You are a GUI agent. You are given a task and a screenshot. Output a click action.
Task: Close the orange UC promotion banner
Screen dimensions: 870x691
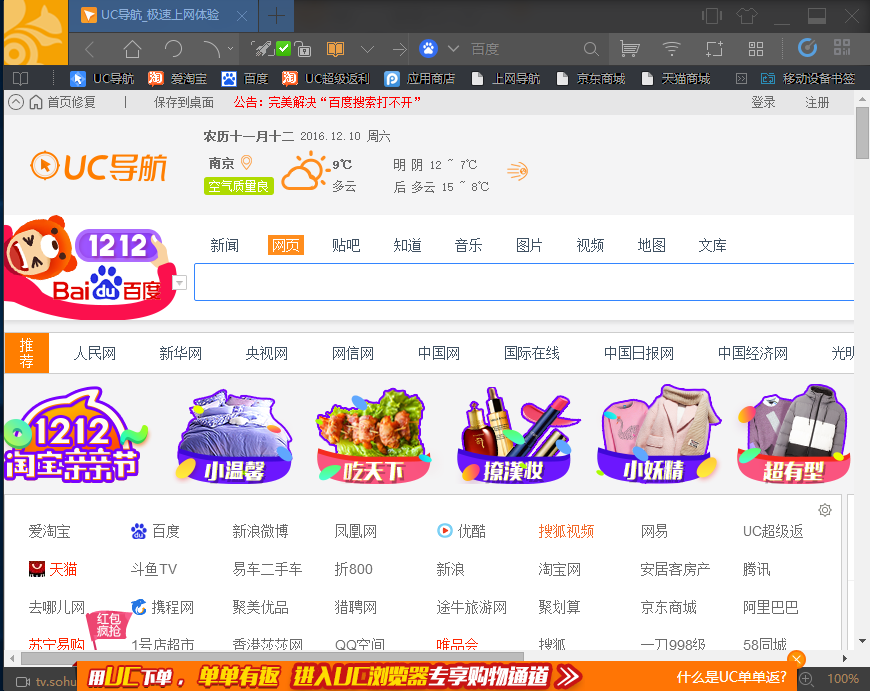point(797,659)
